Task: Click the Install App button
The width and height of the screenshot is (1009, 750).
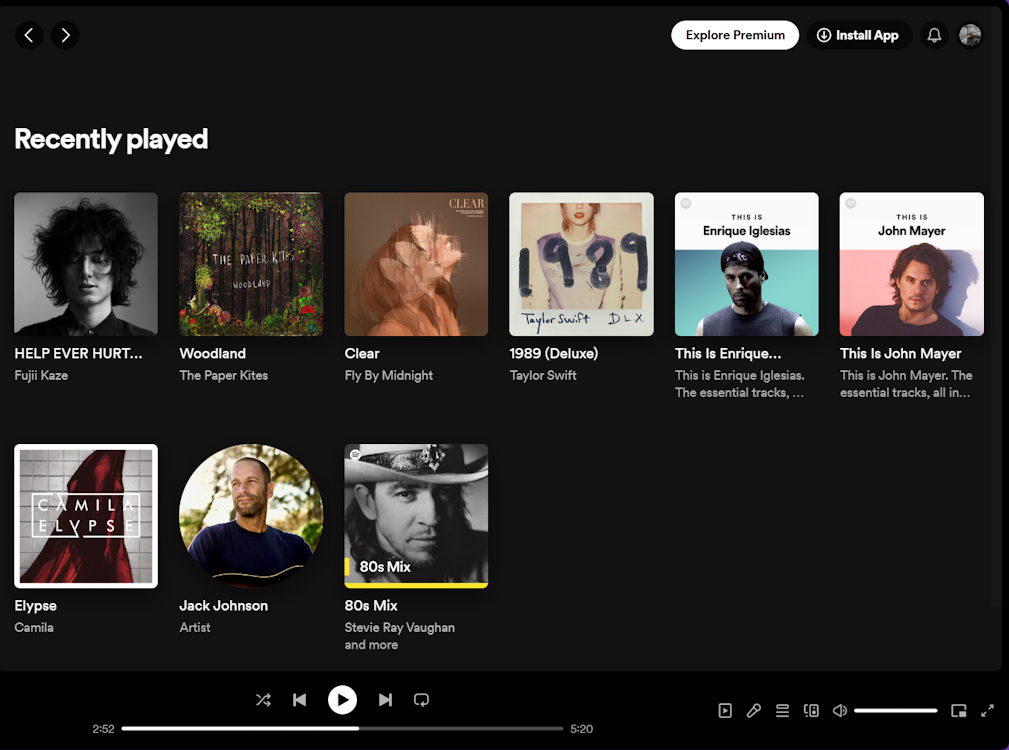Action: tap(858, 35)
